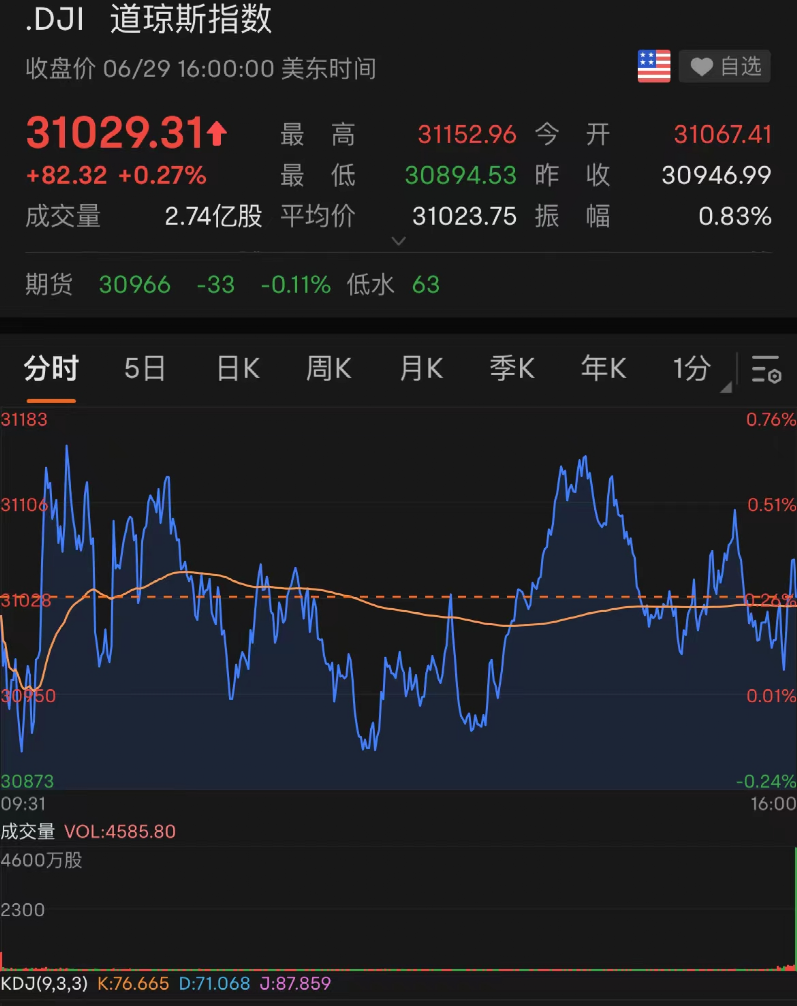This screenshot has height=1006, width=797.
Task: Tap the futures change -33 value
Action: point(216,285)
